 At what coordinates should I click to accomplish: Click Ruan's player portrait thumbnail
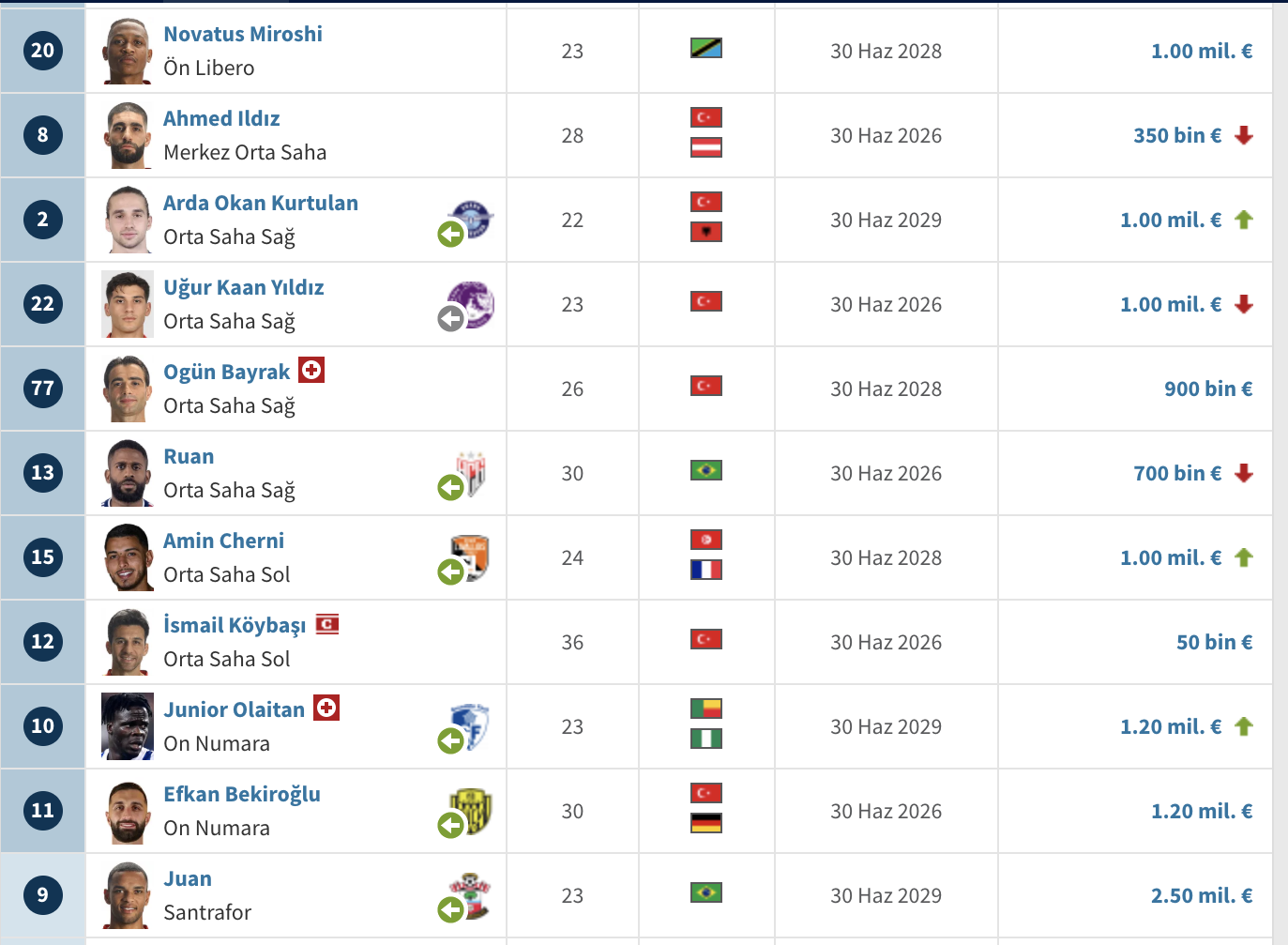[x=128, y=473]
